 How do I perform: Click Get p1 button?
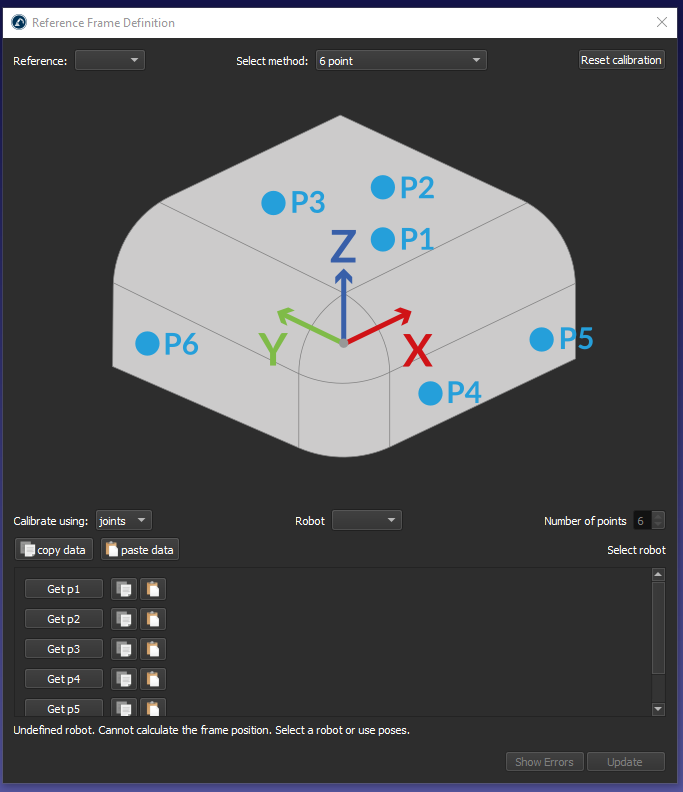(x=64, y=589)
